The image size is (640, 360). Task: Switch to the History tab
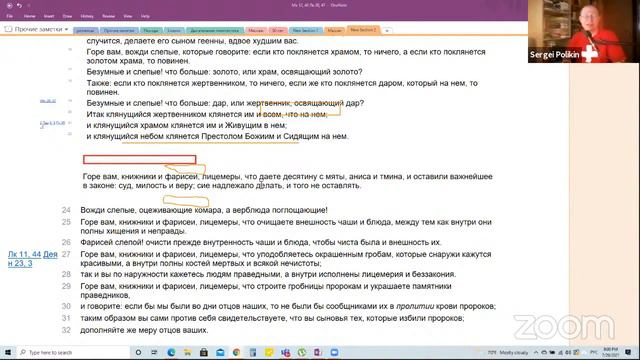[87, 16]
